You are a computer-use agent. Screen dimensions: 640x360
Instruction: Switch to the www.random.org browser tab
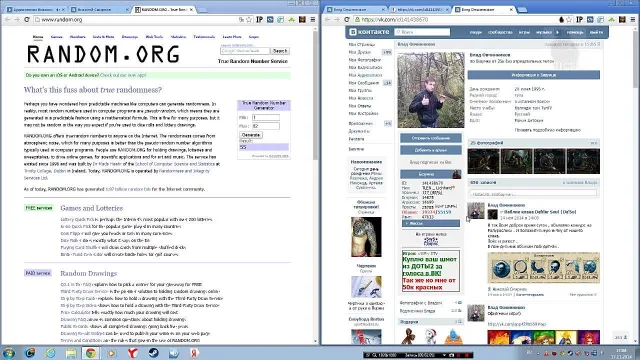[164, 9]
